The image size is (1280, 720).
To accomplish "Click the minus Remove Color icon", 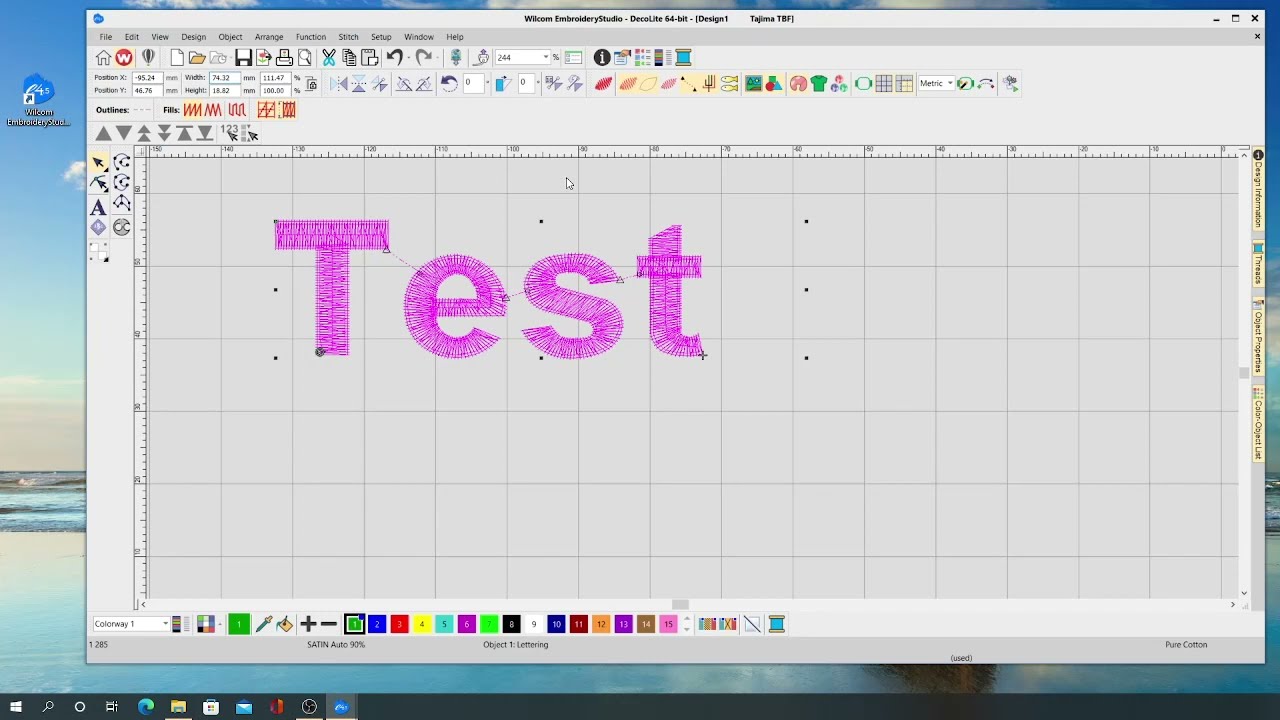I will click(x=328, y=624).
